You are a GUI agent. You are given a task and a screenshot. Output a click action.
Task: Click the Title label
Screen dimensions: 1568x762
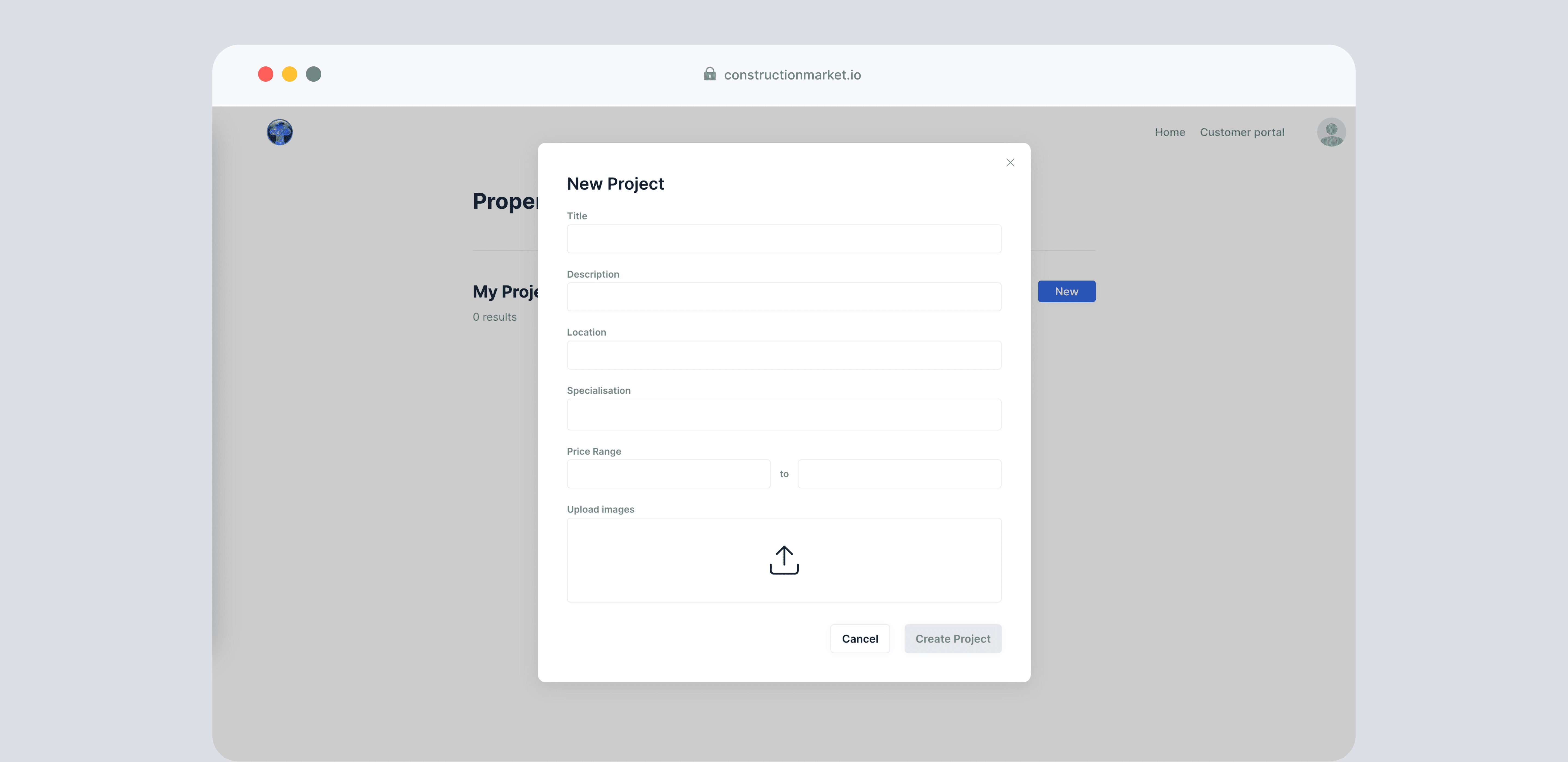(577, 216)
